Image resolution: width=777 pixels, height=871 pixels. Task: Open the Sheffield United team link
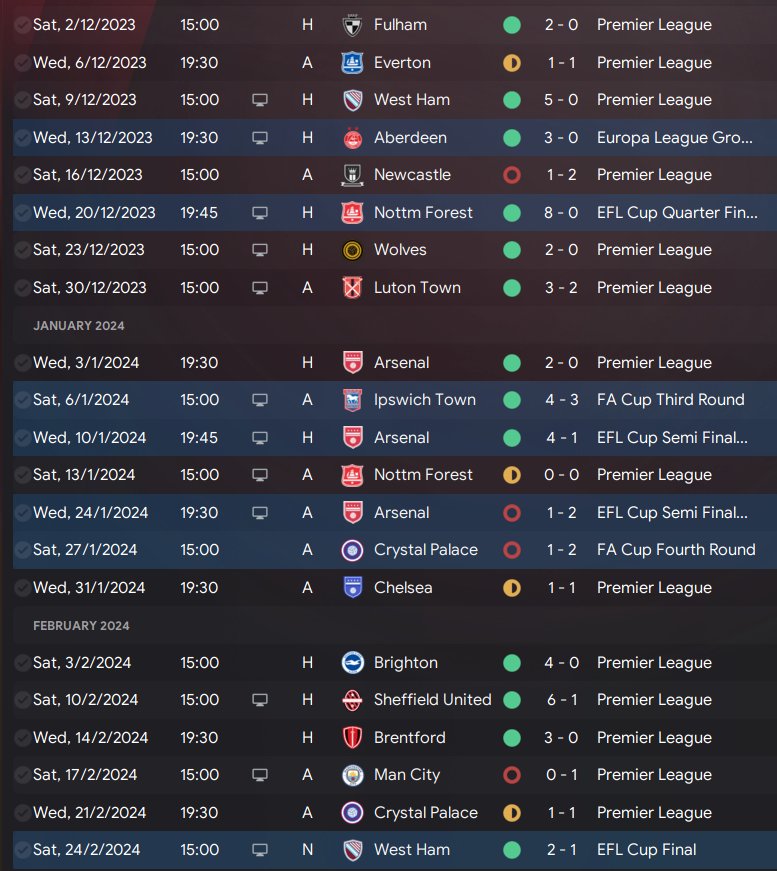coord(432,700)
